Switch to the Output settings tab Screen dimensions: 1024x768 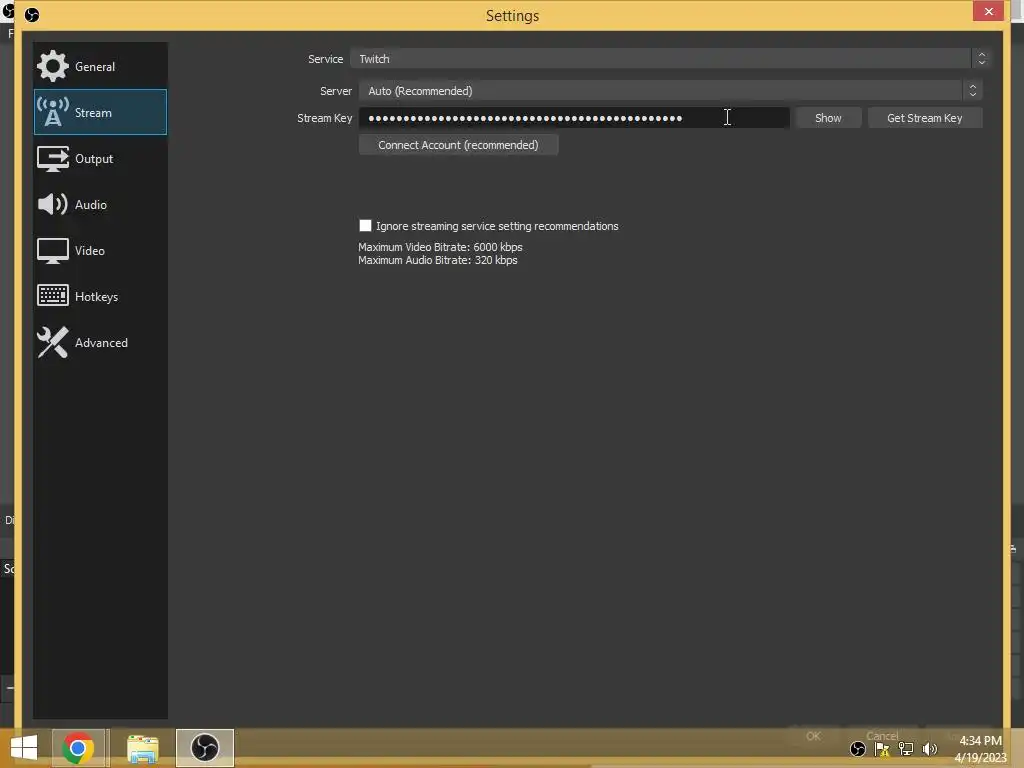tap(101, 159)
